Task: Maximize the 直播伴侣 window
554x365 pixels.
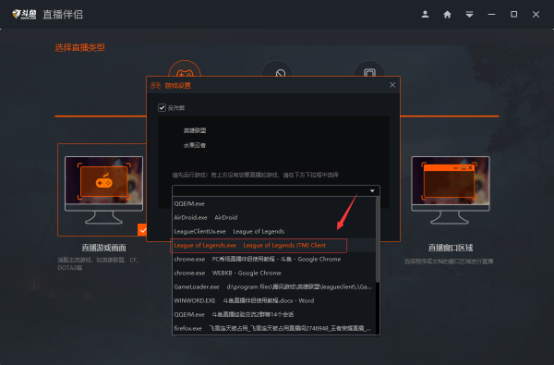Action: (514, 14)
